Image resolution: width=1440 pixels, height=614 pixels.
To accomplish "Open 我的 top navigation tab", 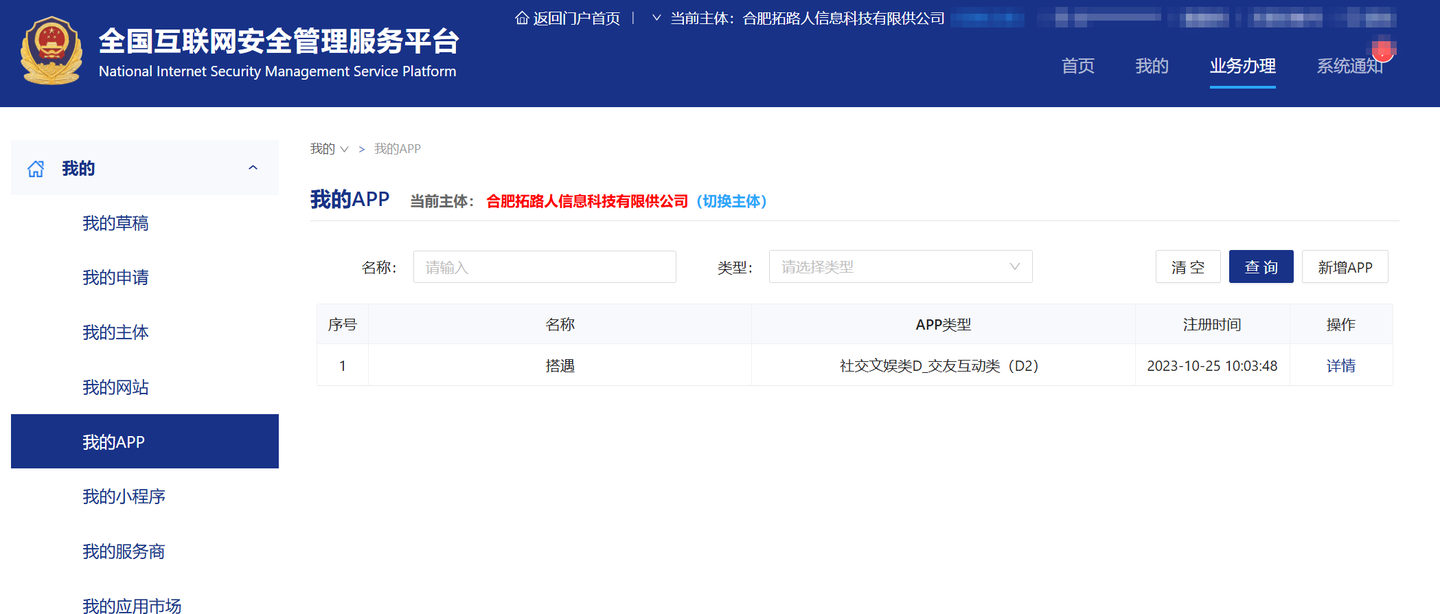I will click(1152, 66).
